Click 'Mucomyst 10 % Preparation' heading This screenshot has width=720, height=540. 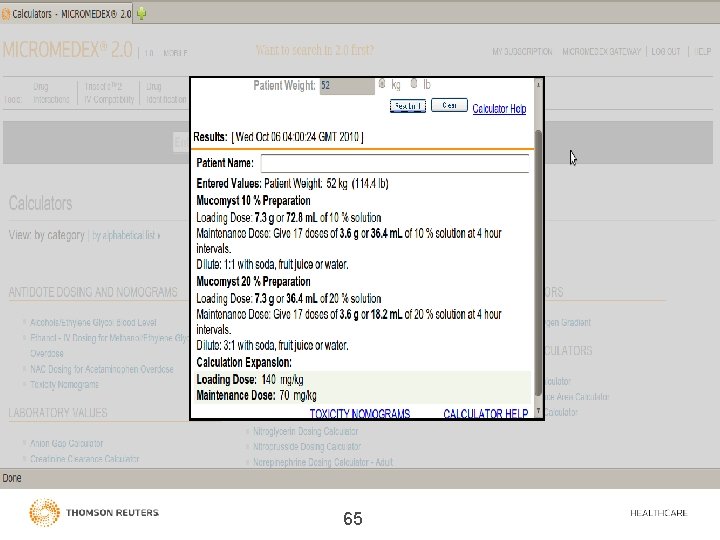tap(253, 201)
